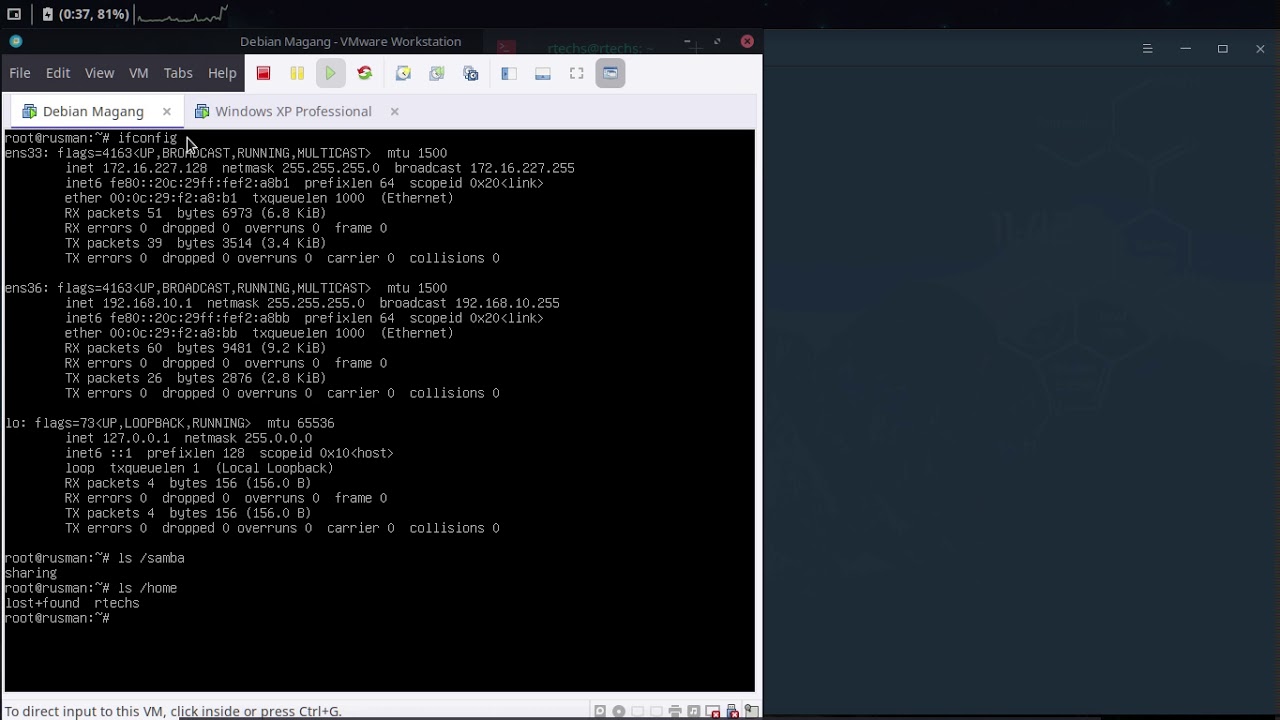This screenshot has width=1280, height=720.
Task: Close the Debian Magang tab
Action: 167,111
